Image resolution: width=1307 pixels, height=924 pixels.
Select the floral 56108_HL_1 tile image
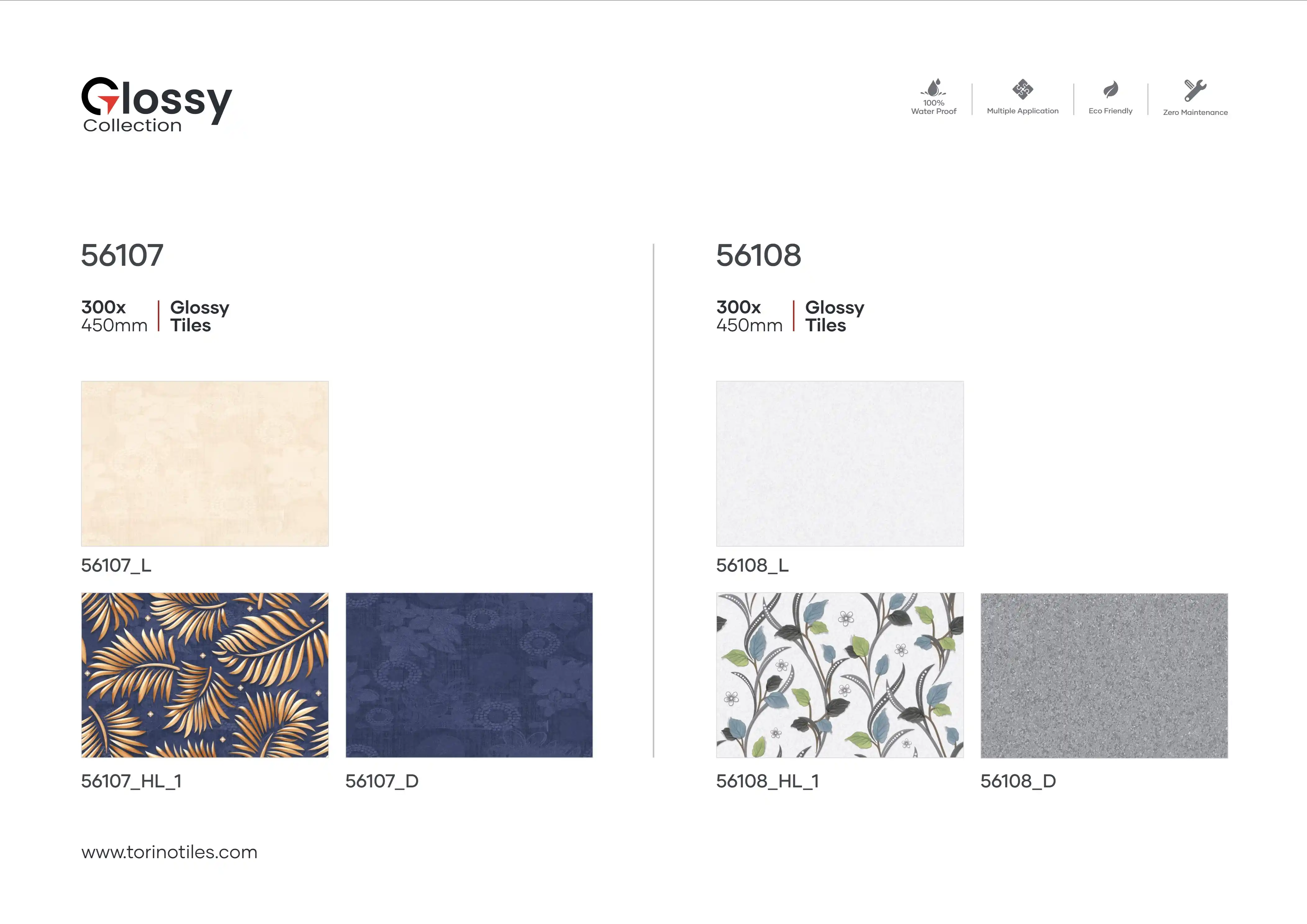[840, 675]
